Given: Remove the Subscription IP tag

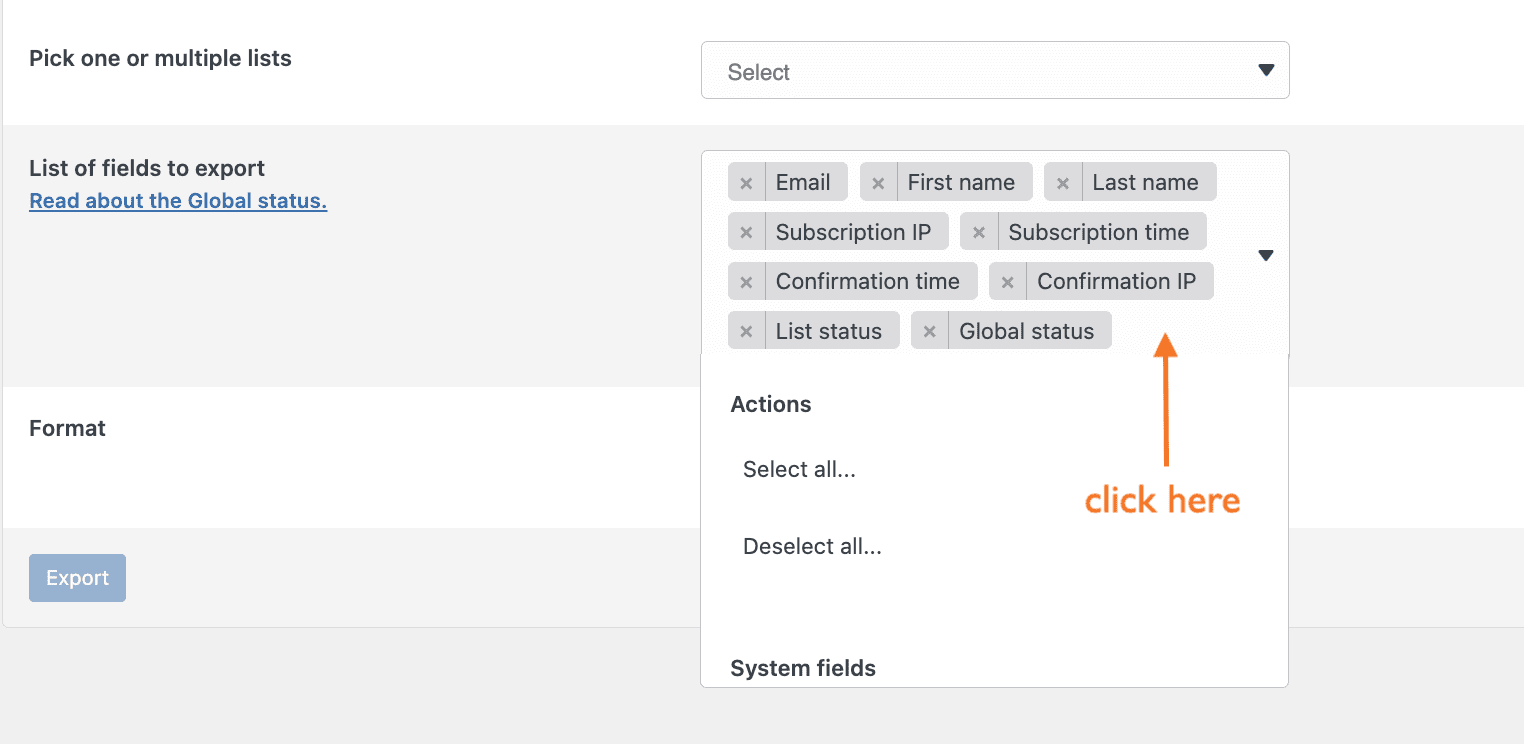Looking at the screenshot, I should tap(746, 233).
